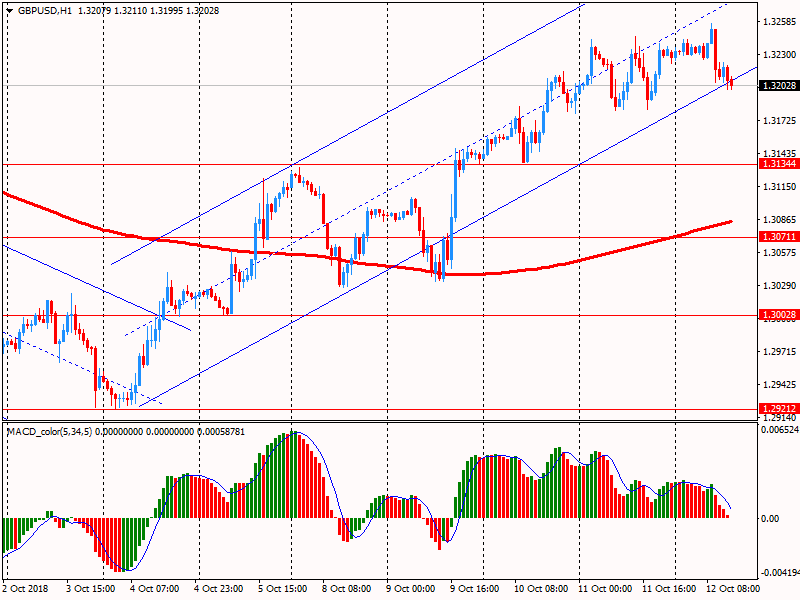The height and width of the screenshot is (600, 800).
Task: Click the low value 1.31995 in header
Action: tap(166, 10)
